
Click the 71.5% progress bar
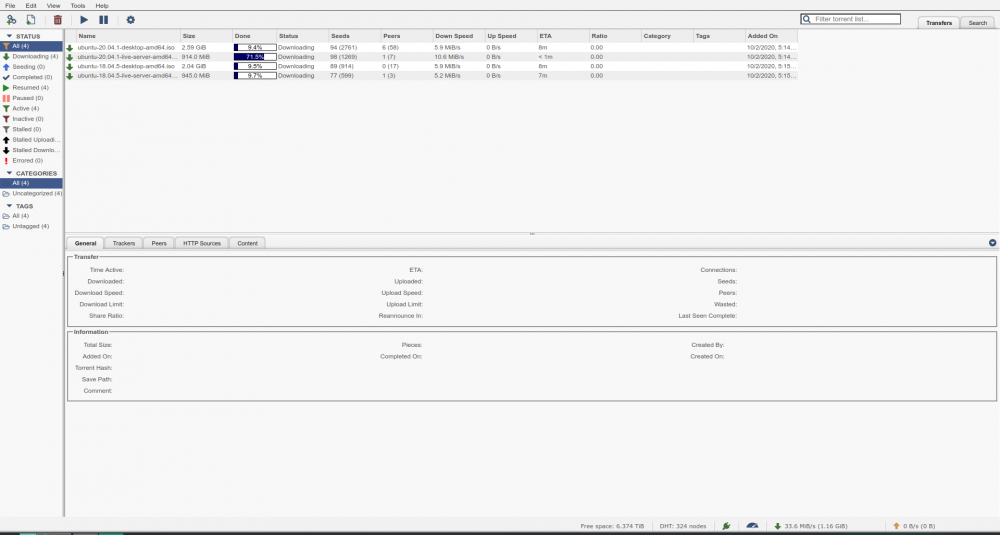tap(255, 57)
